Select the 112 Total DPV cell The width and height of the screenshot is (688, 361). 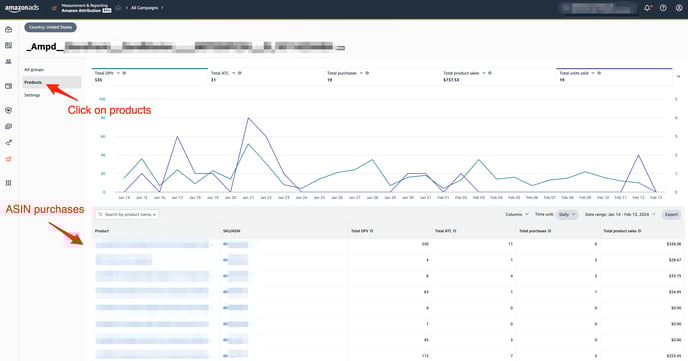425,356
